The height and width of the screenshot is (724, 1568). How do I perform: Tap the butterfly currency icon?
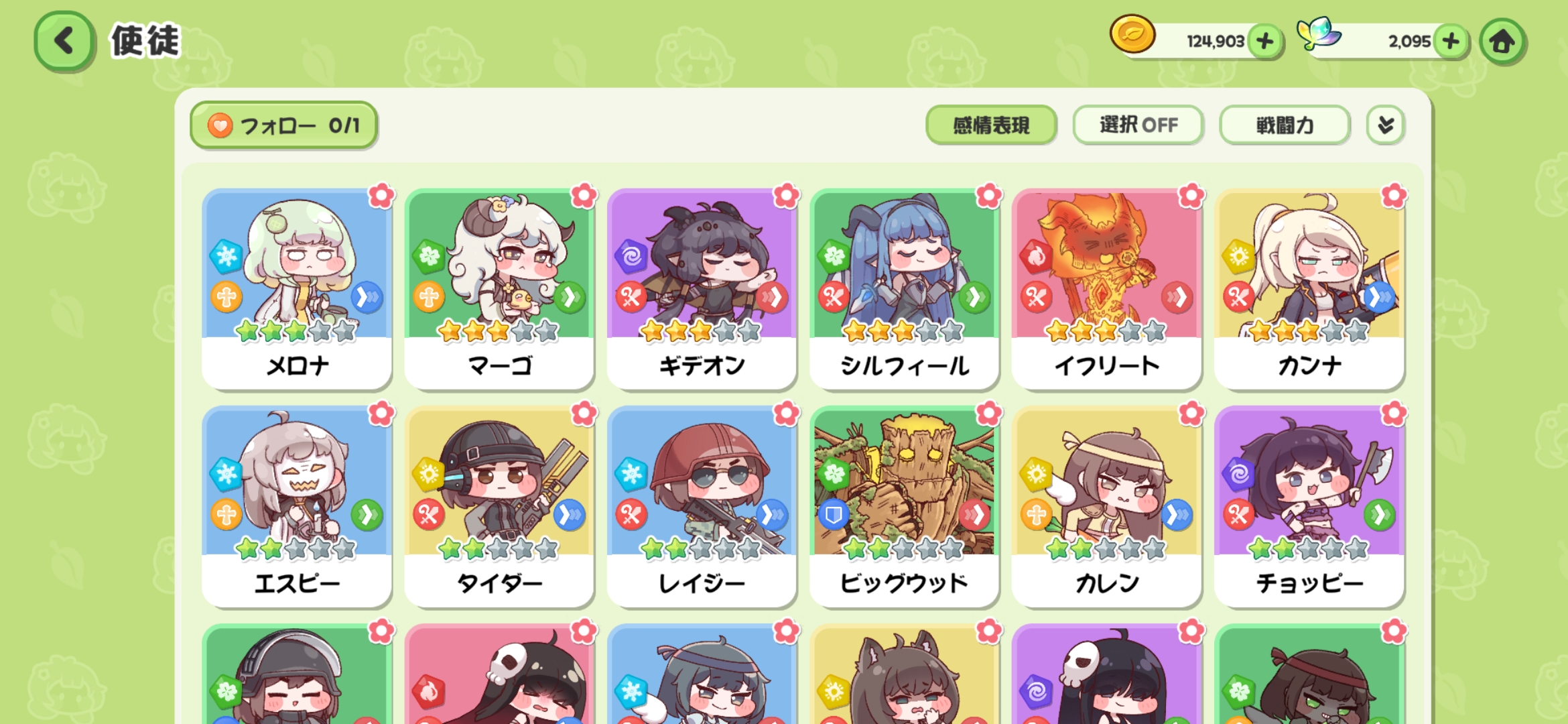point(1318,33)
